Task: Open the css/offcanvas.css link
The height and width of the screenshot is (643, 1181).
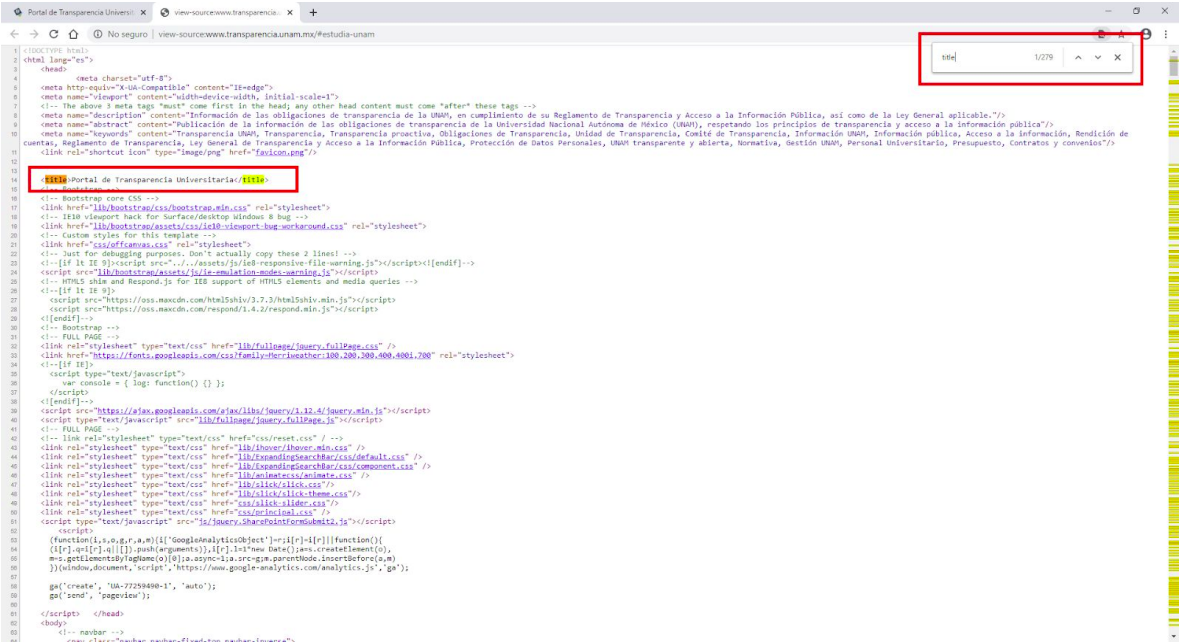Action: click(x=130, y=244)
